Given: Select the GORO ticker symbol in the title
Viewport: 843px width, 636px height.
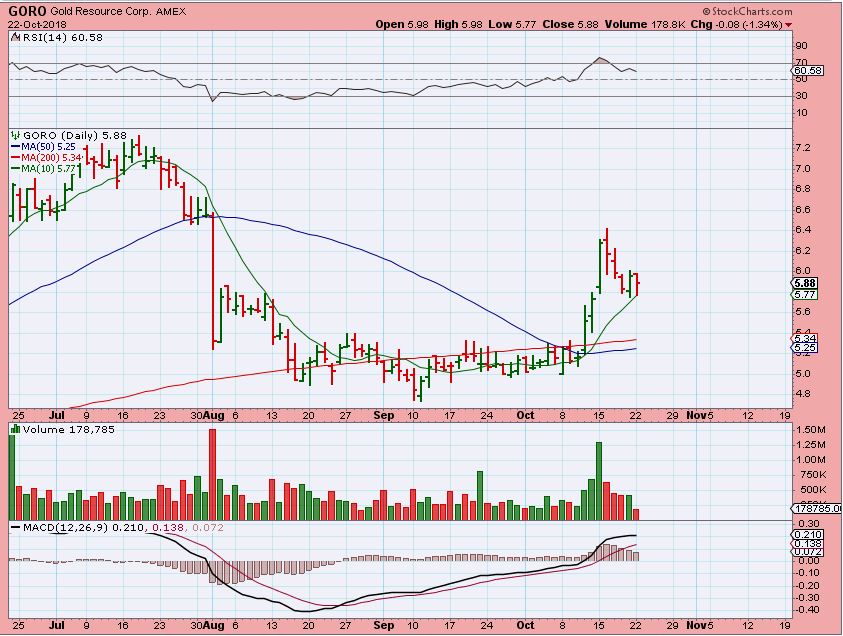Looking at the screenshot, I should pos(27,11).
